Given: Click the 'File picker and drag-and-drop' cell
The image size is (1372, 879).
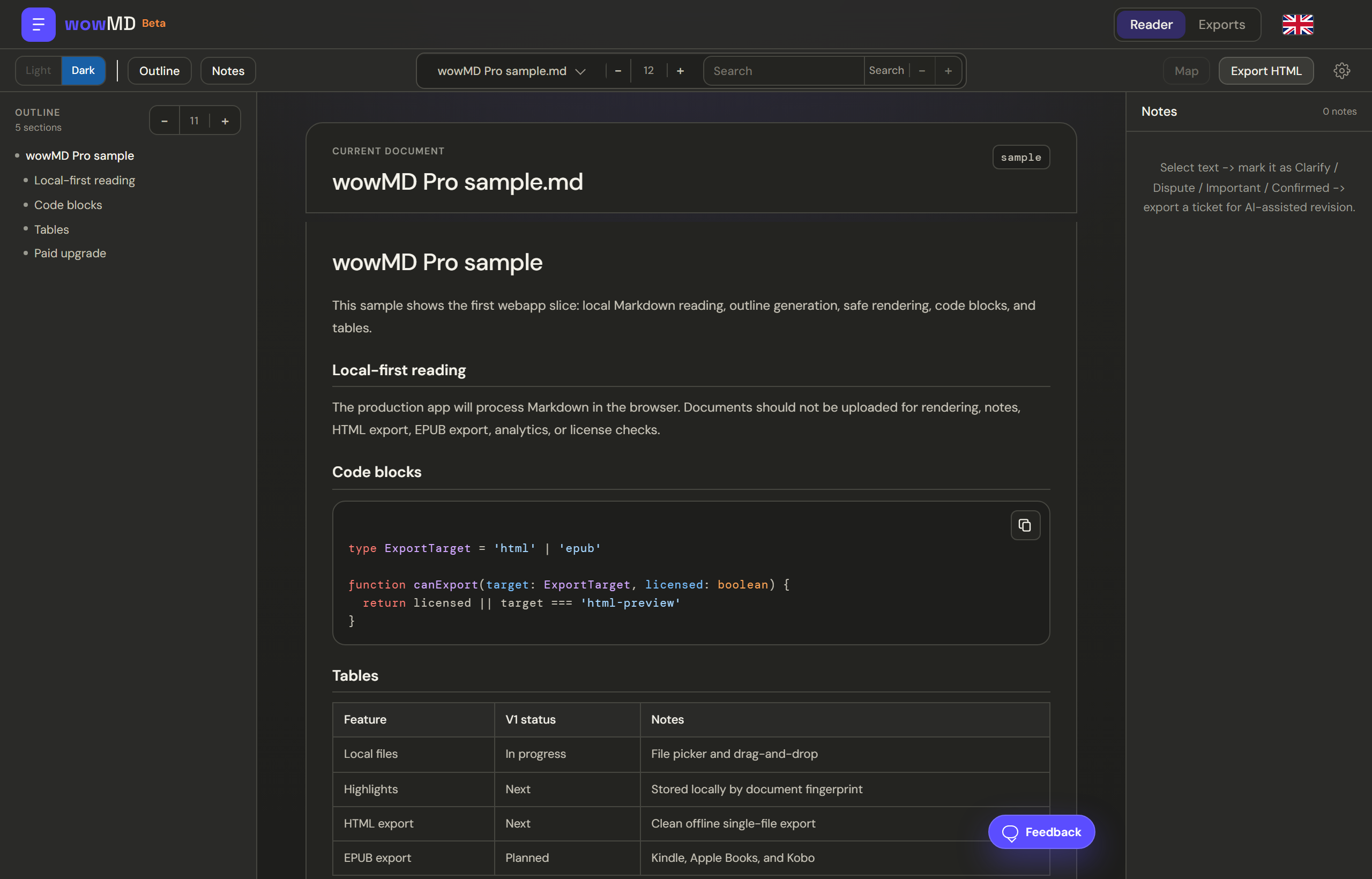Looking at the screenshot, I should tap(845, 754).
